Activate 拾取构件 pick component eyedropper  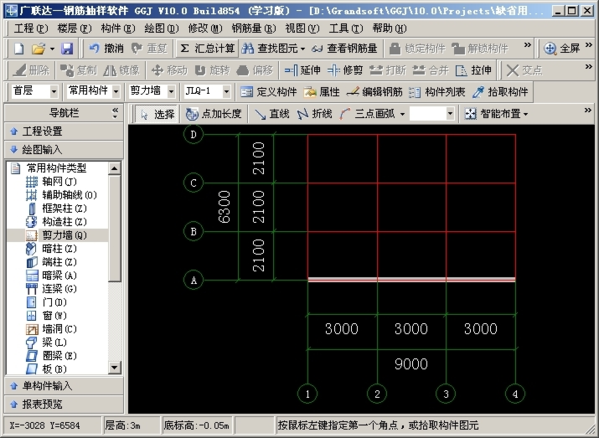pos(500,92)
